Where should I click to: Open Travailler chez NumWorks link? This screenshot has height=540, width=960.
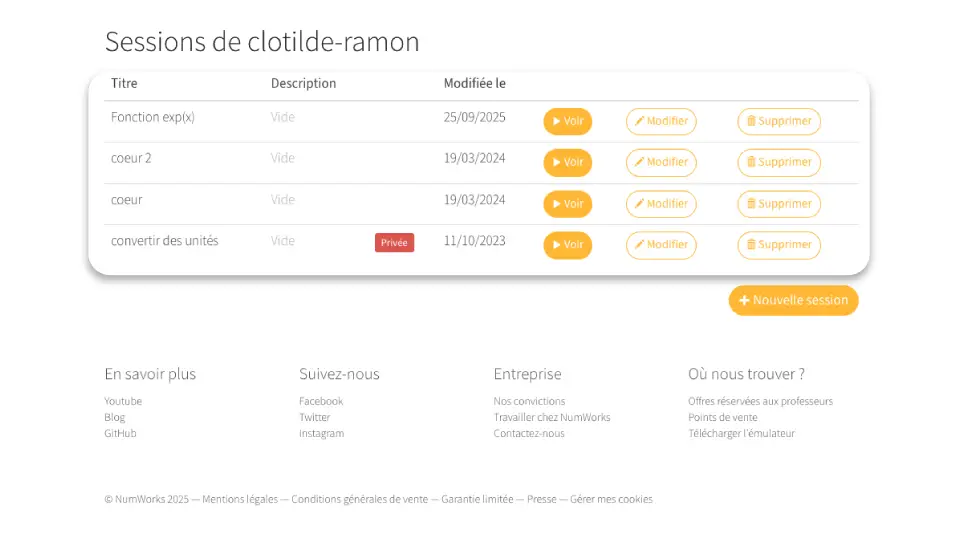552,417
